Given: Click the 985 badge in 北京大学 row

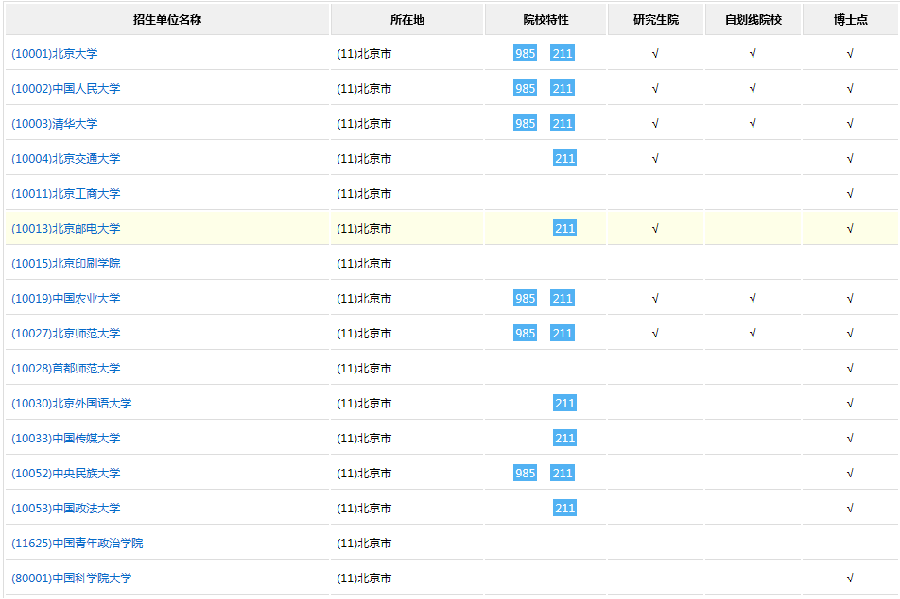Looking at the screenshot, I should 525,54.
